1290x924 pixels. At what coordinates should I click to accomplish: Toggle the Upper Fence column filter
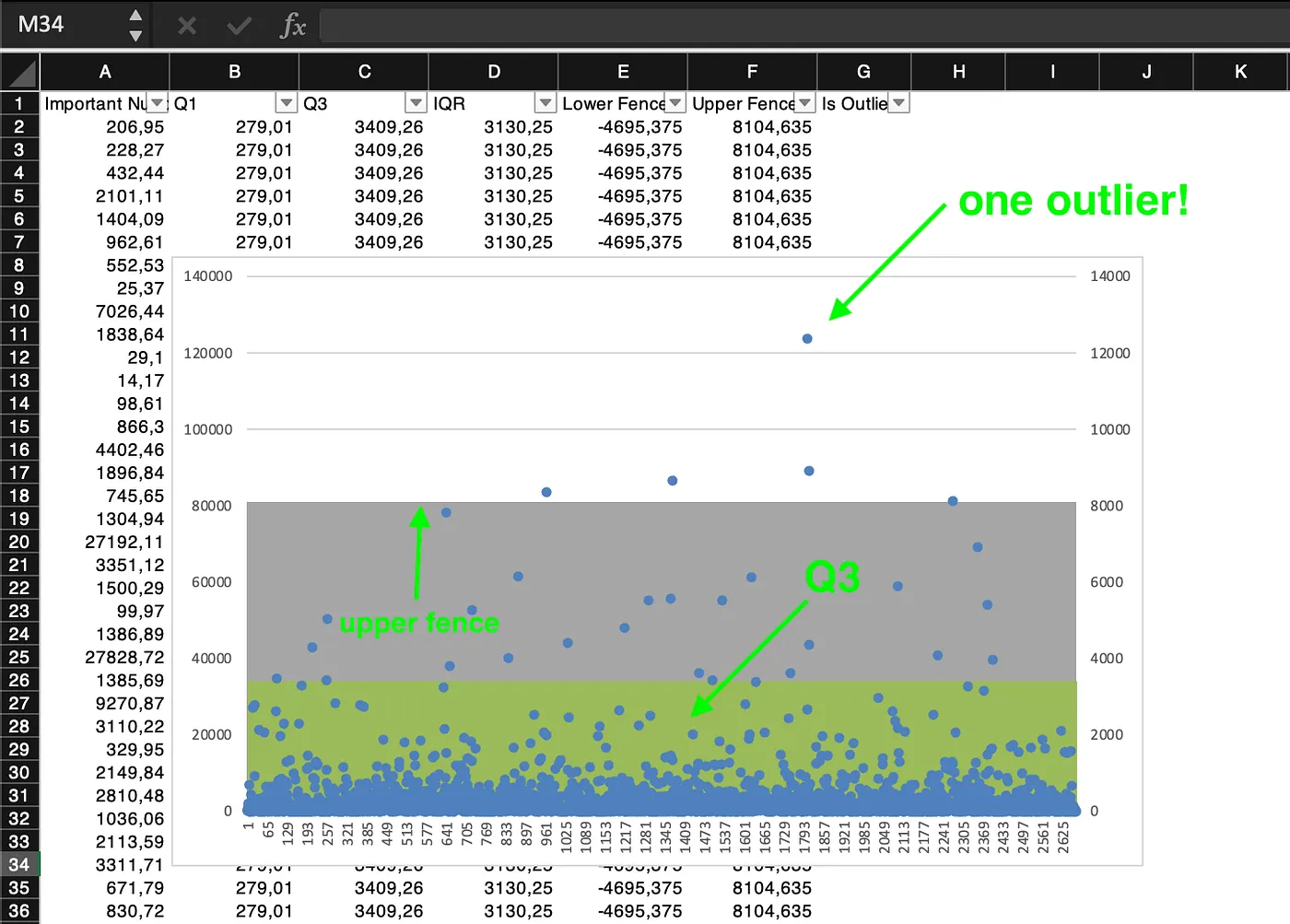(x=804, y=103)
